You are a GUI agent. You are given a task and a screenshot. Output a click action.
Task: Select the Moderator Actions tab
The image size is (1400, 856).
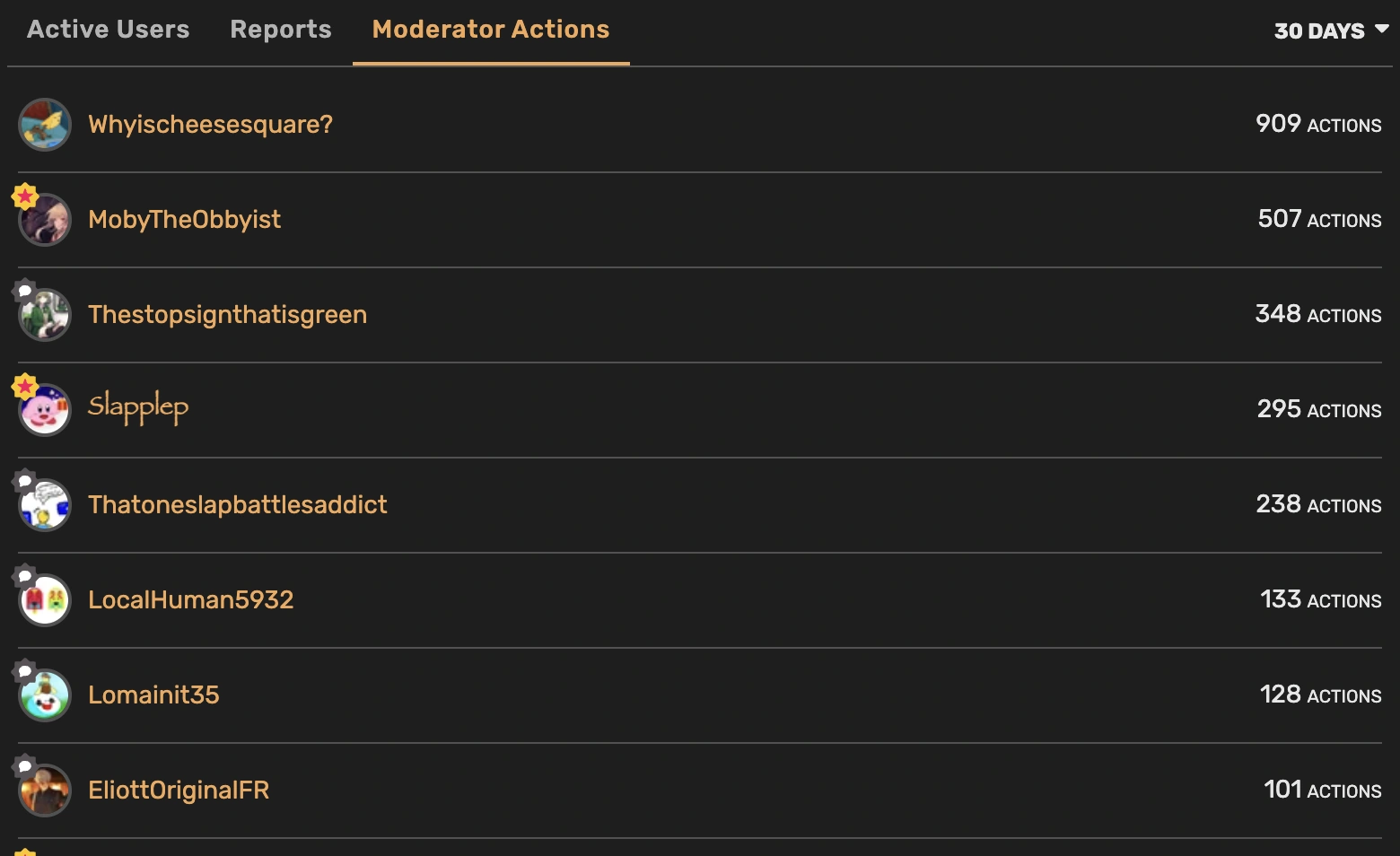click(491, 30)
